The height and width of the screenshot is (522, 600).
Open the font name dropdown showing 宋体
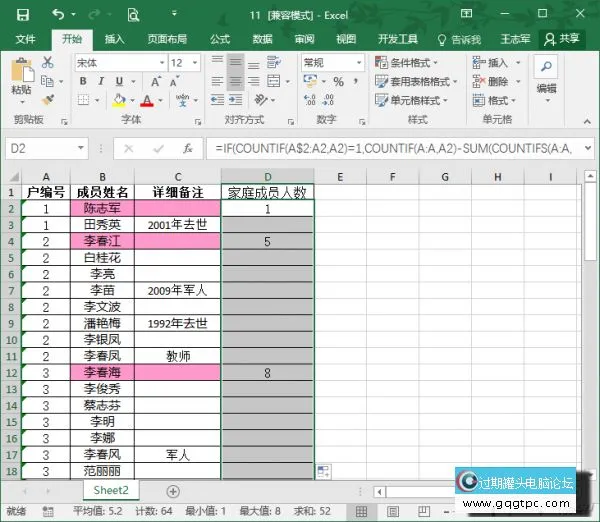pyautogui.click(x=117, y=62)
